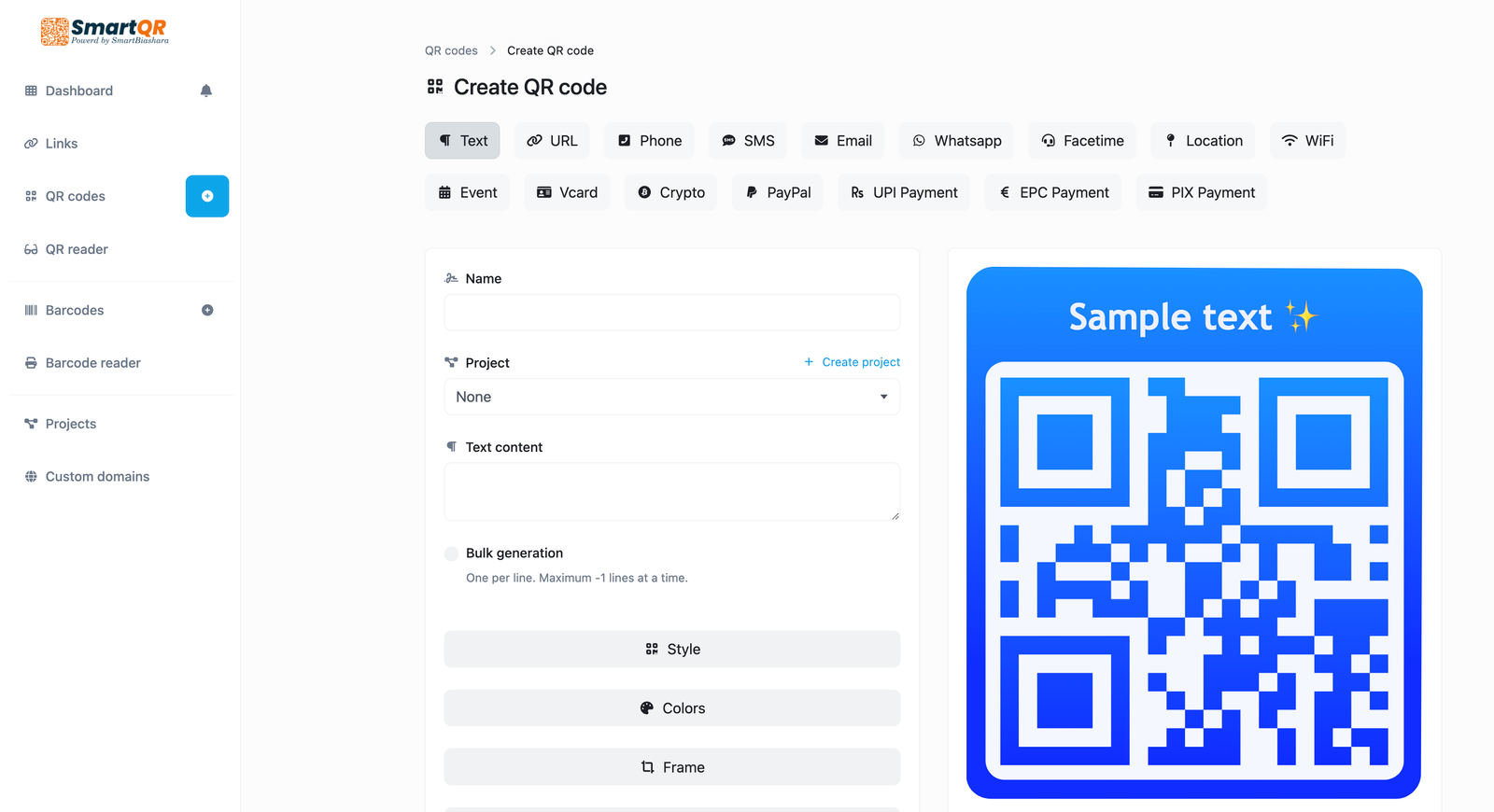The image size is (1494, 812).
Task: Select the PIX Payment QR type
Action: 1202,192
